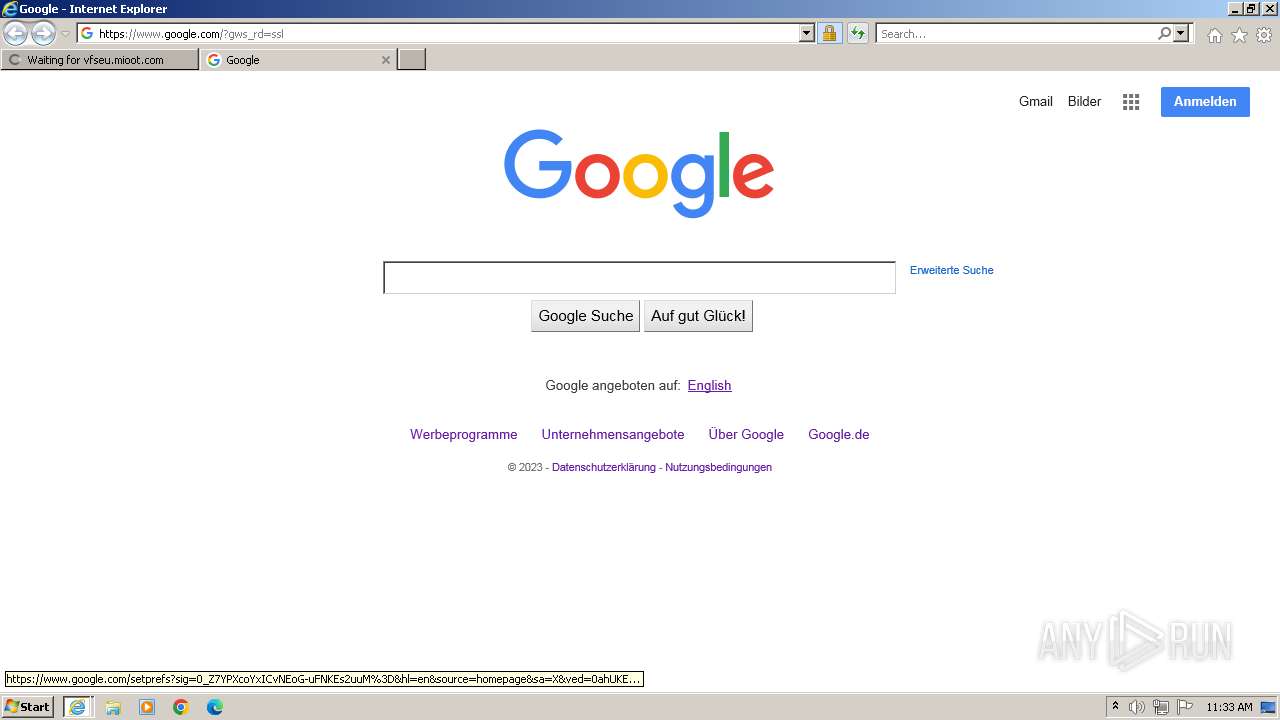Click the Google logo

(639, 173)
